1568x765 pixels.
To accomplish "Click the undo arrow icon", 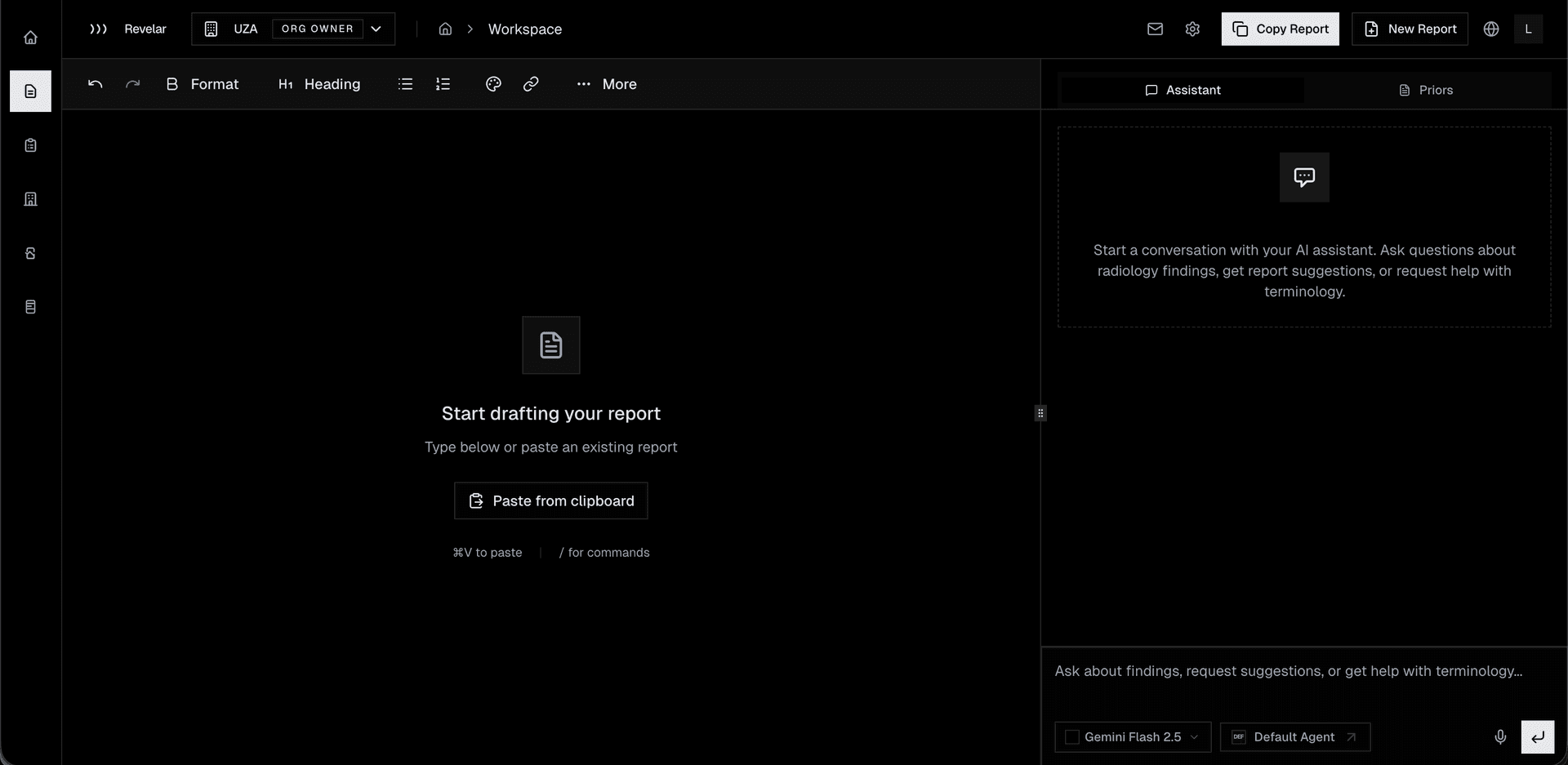I will click(95, 84).
